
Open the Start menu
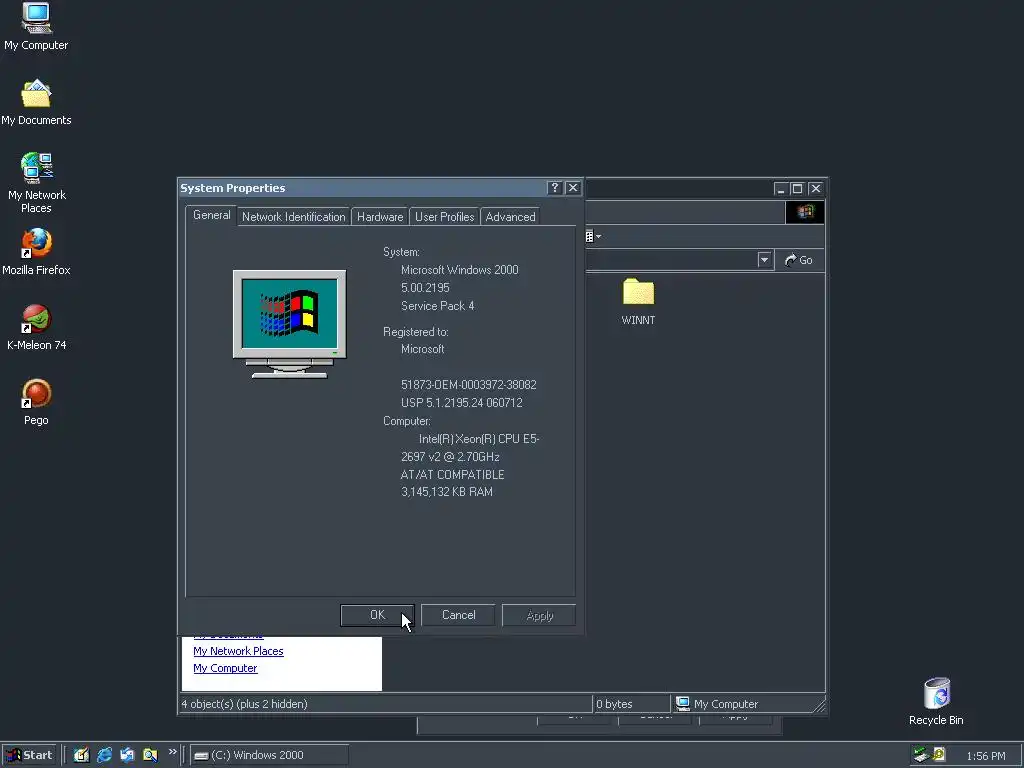click(x=30, y=755)
